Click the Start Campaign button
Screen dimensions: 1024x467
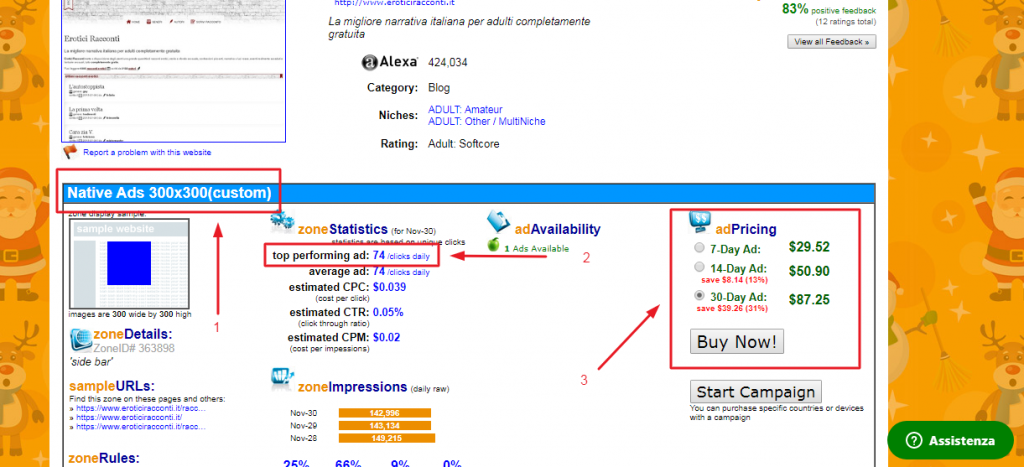click(x=755, y=391)
